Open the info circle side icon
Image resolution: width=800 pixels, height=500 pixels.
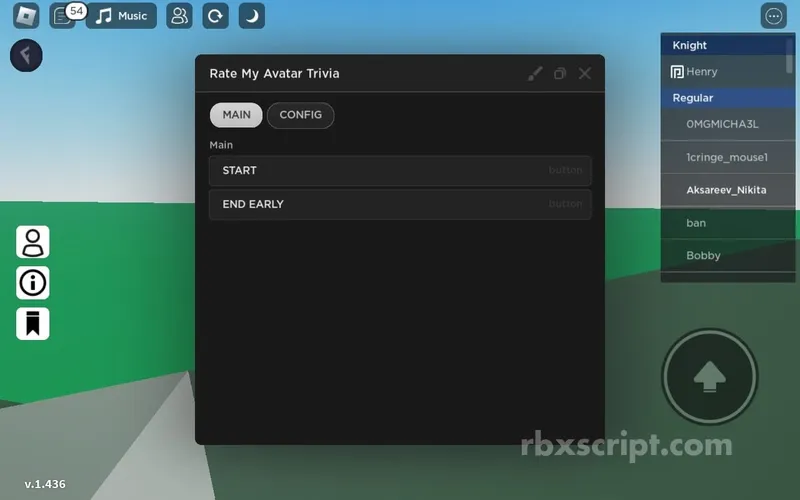(x=33, y=283)
